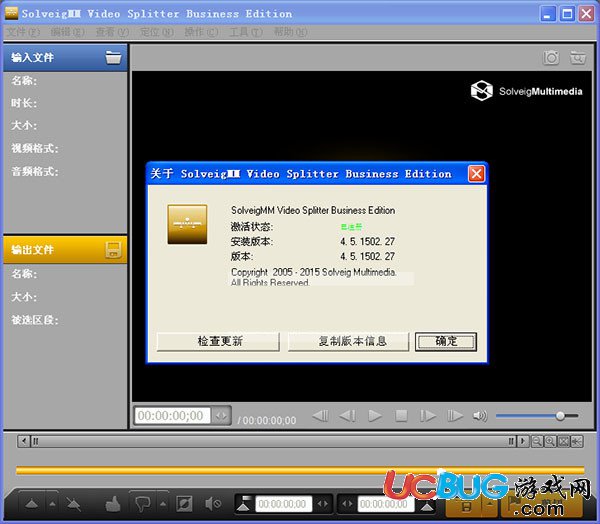Click the 输入文件 panel header

(x=65, y=58)
